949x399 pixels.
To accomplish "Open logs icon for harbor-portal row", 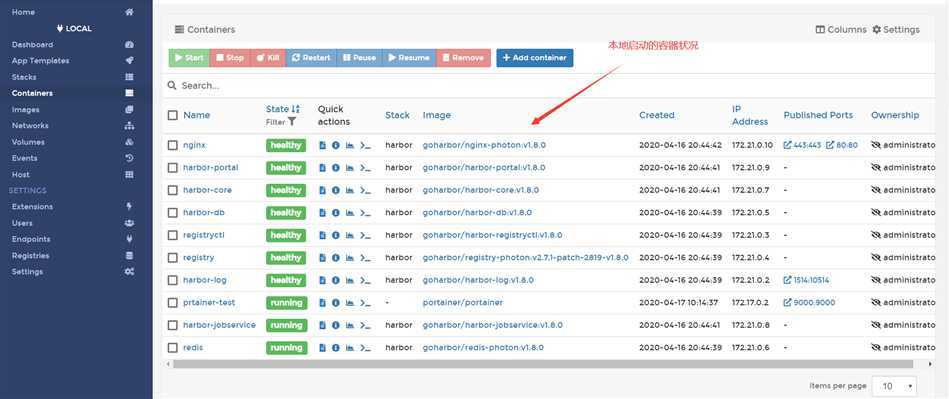I will coord(323,168).
